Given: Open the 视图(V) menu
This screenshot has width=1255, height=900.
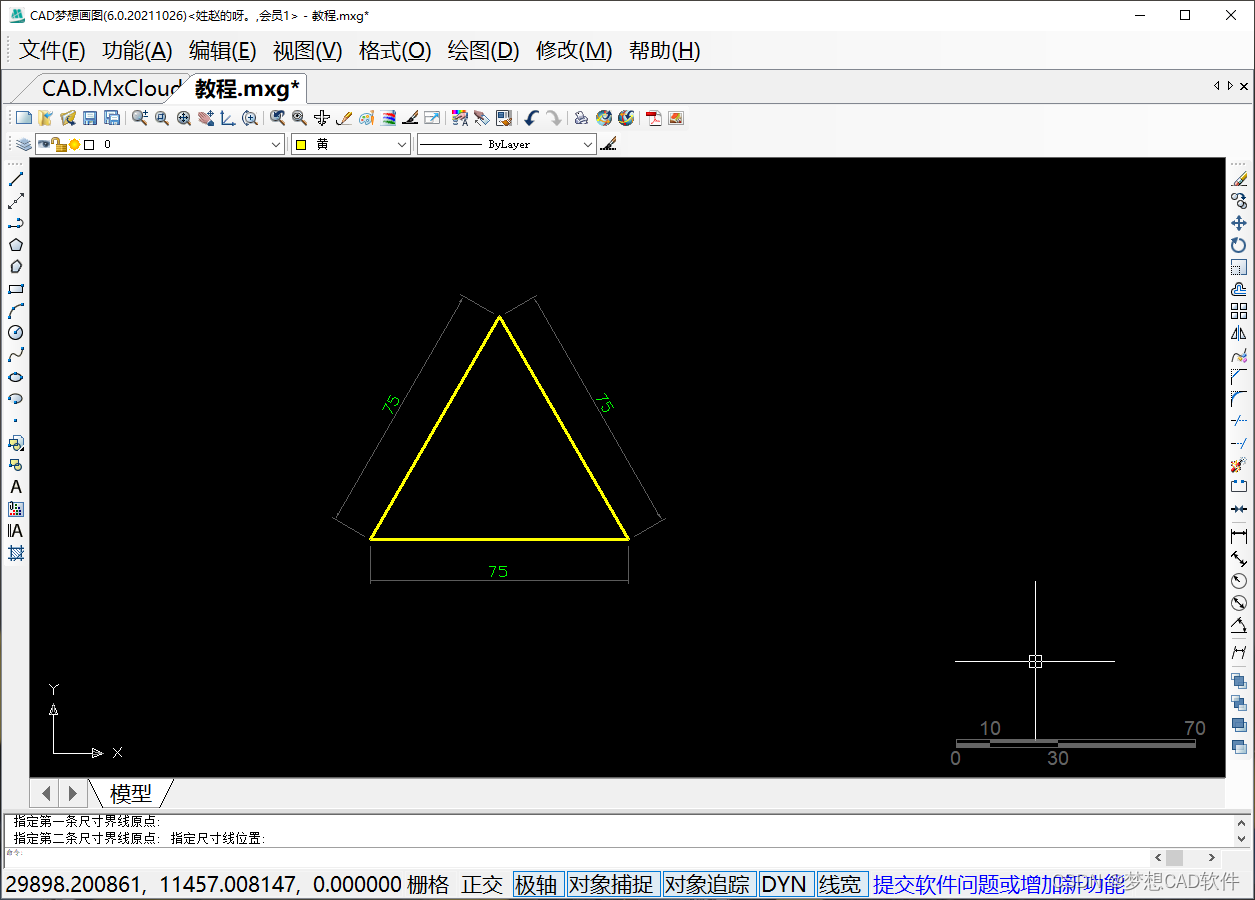Looking at the screenshot, I should pyautogui.click(x=308, y=51).
